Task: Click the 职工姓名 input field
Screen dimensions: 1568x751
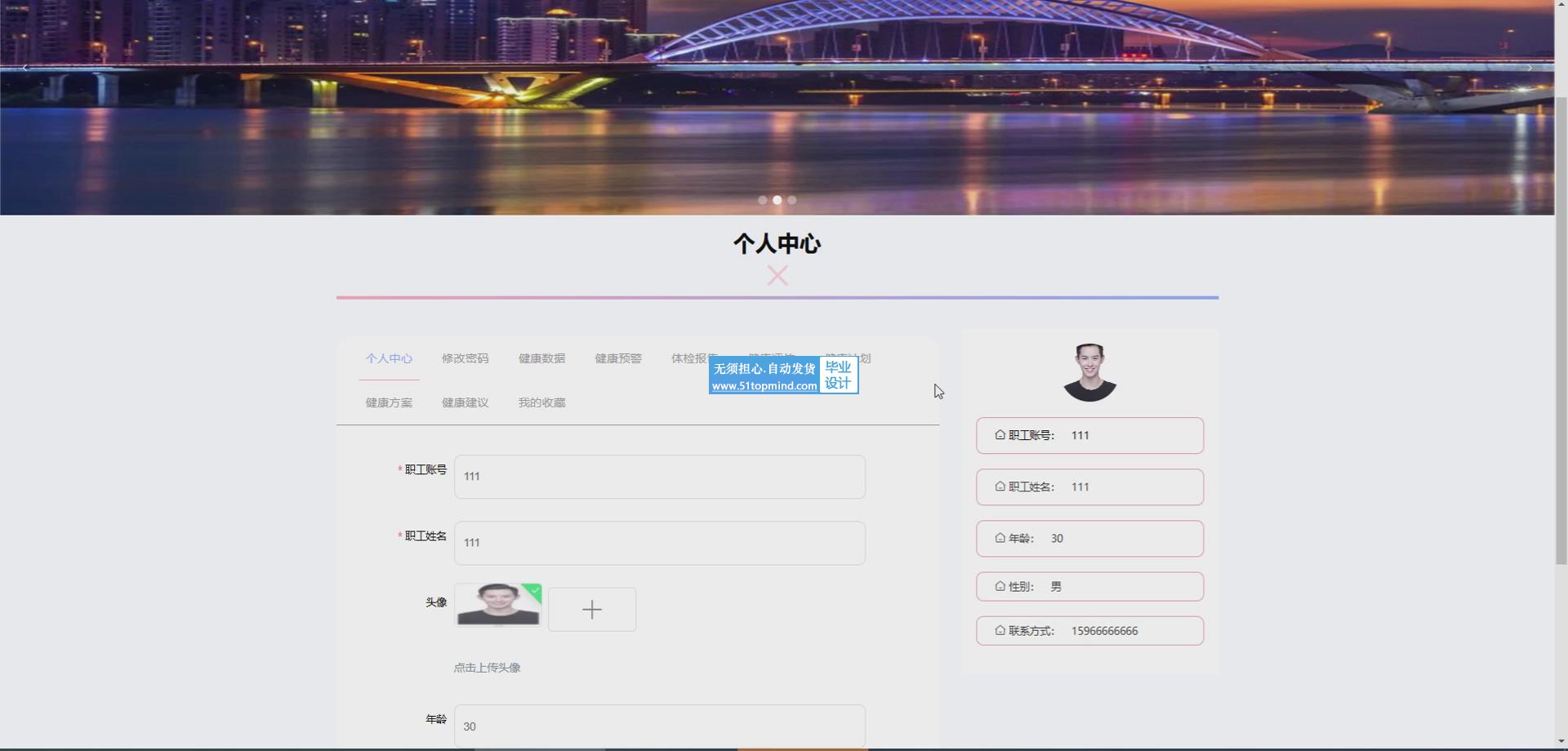Action: point(659,543)
